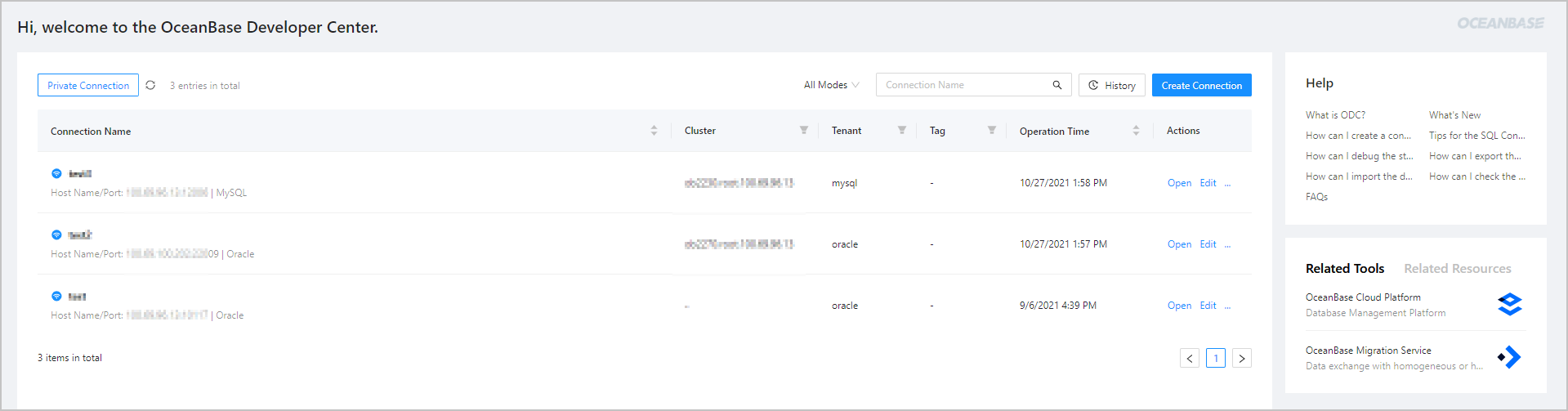Sort by Operation Time column arrows
The width and height of the screenshot is (1568, 411).
(x=1136, y=131)
